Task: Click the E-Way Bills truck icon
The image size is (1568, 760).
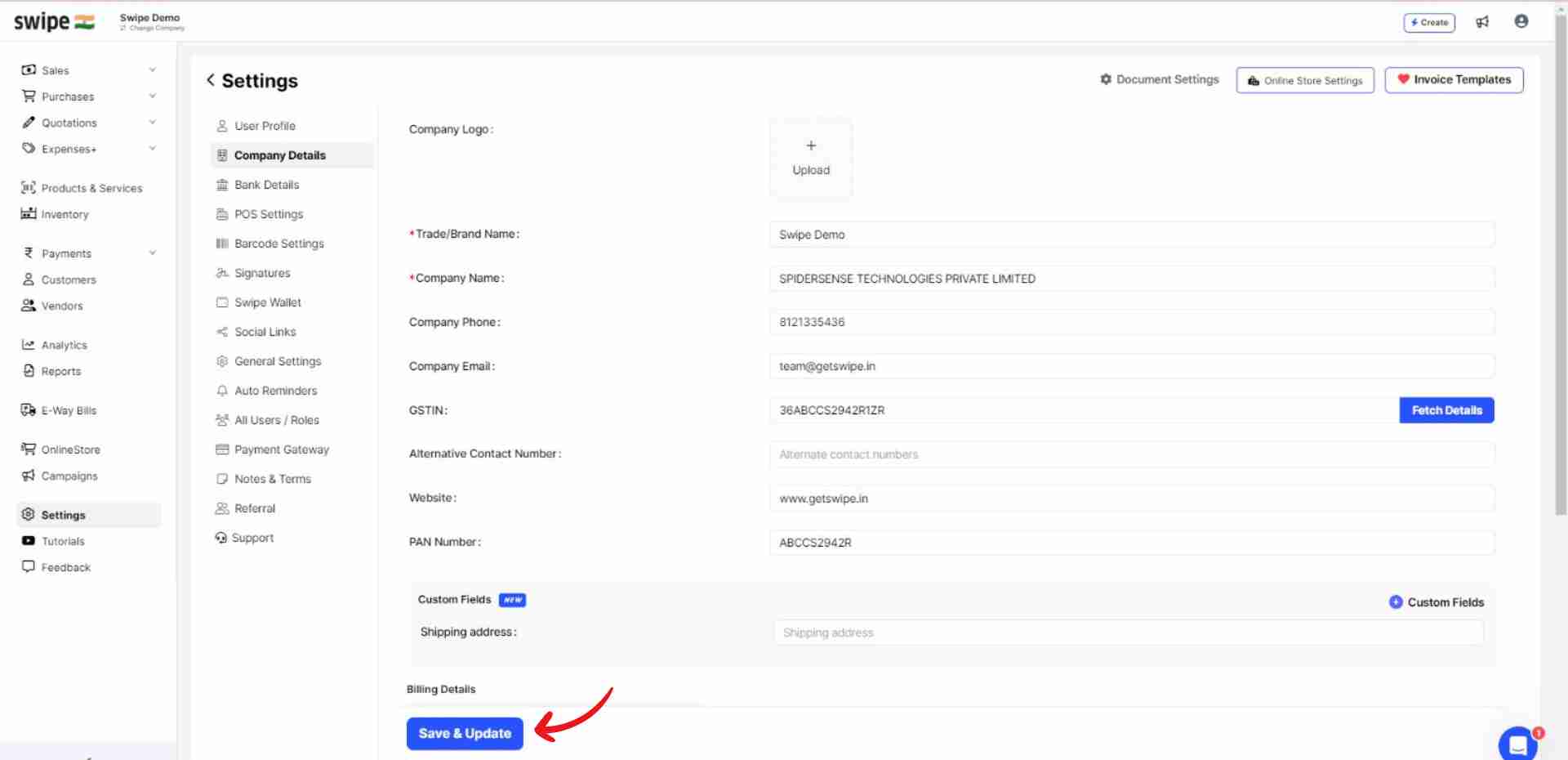Action: coord(29,410)
